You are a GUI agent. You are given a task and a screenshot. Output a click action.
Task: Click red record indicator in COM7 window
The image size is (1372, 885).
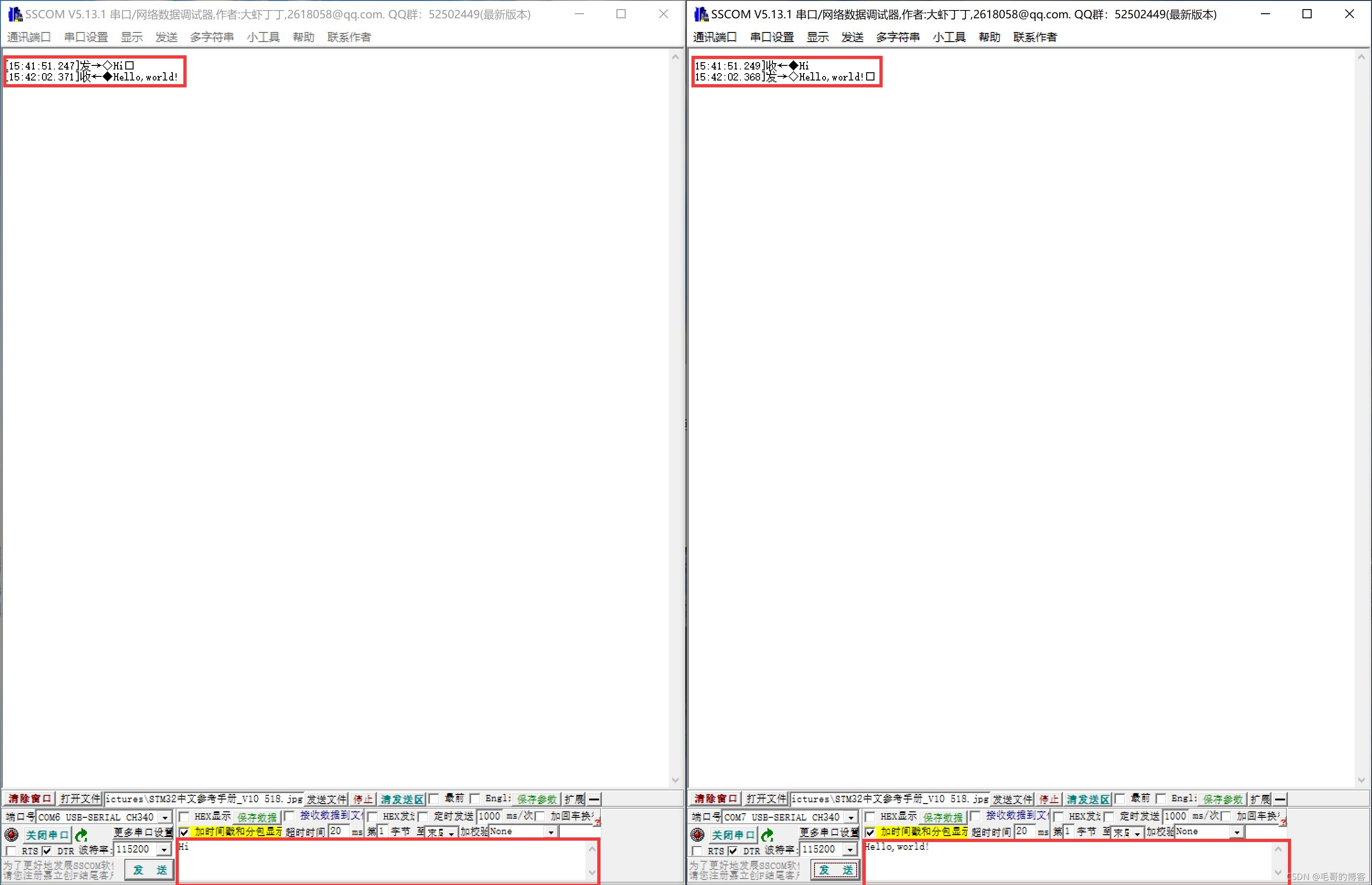pos(697,834)
